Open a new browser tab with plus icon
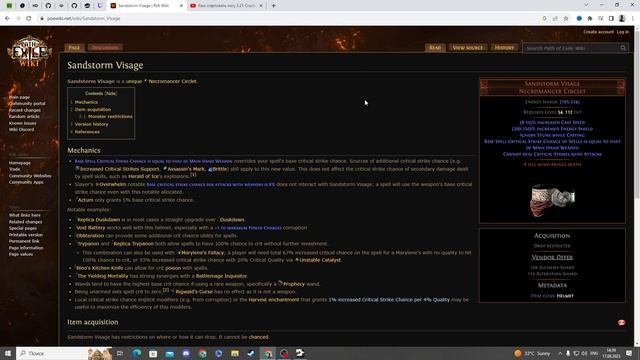Viewport: 640px width, 360px height. tap(273, 6)
